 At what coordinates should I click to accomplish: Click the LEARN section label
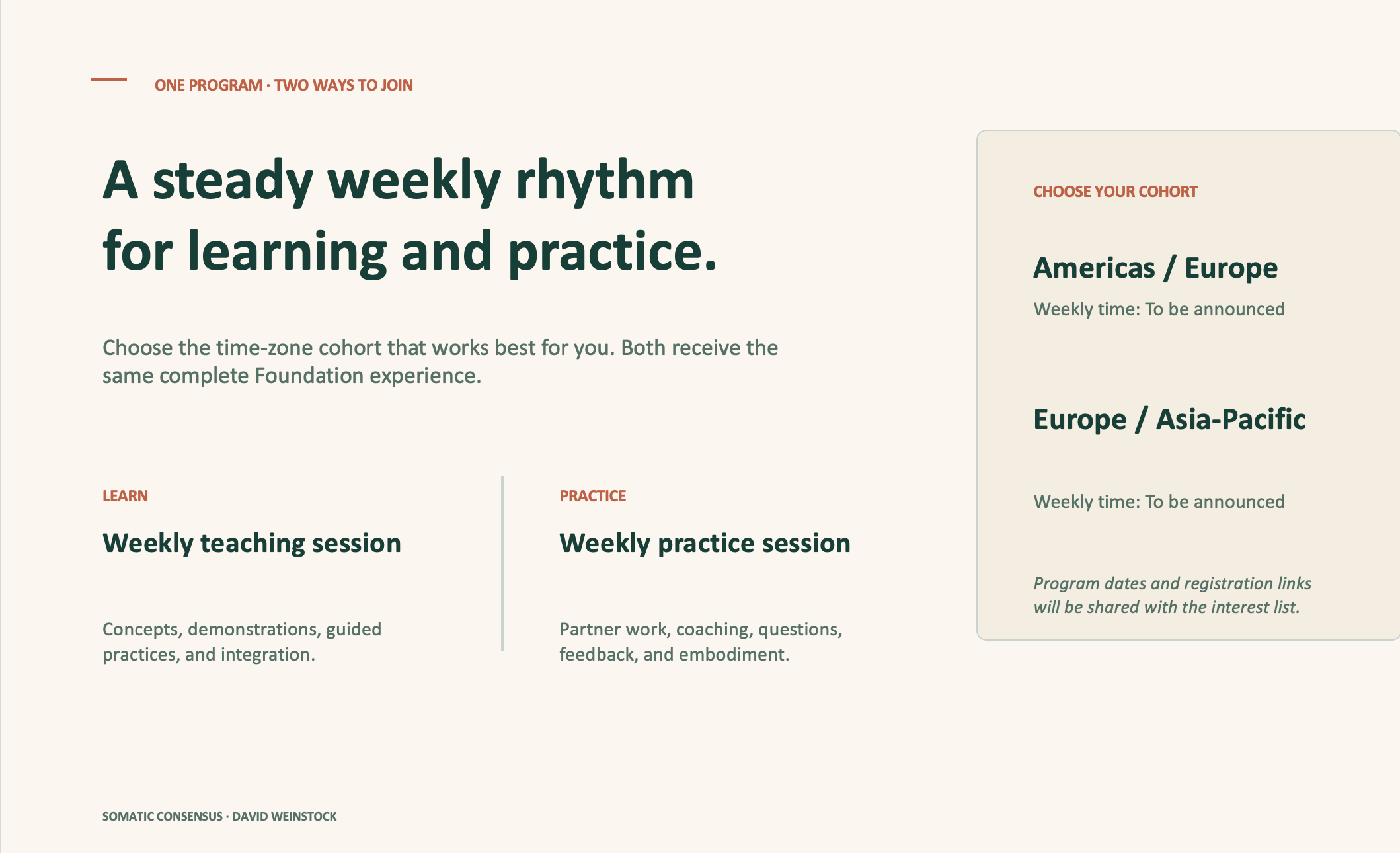[125, 496]
